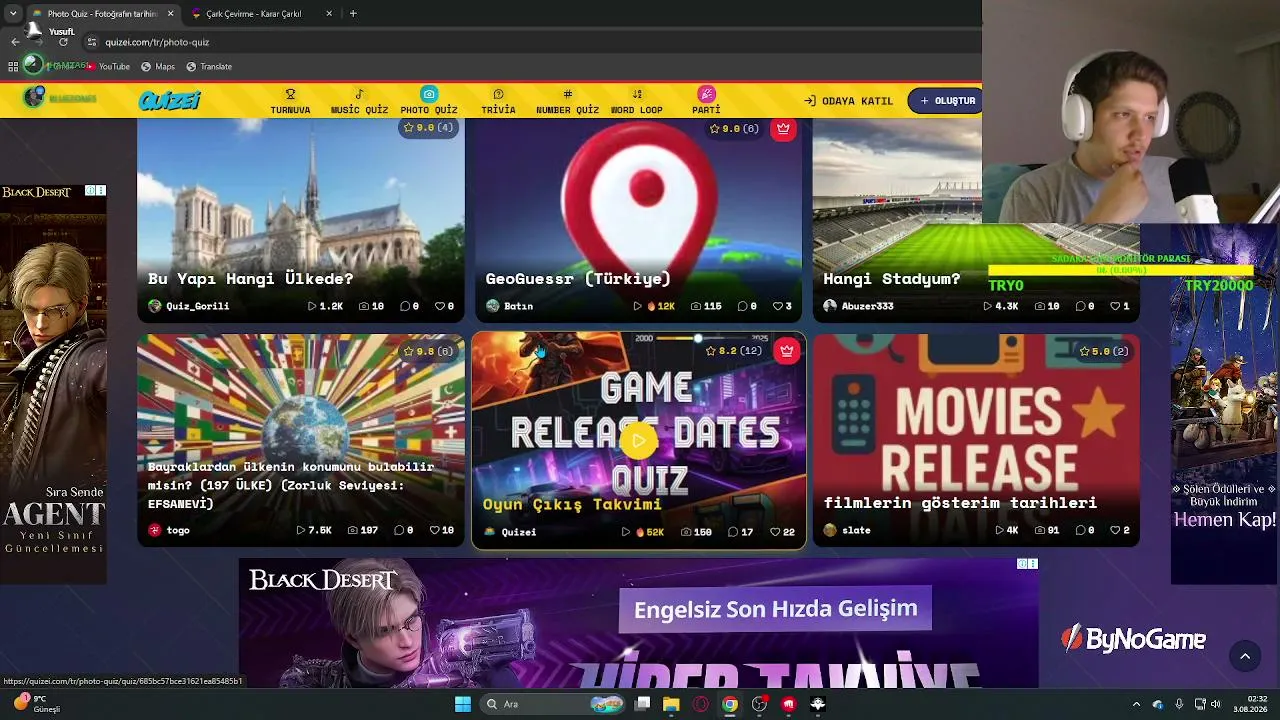Like the filmlerin gösterim tarihleri quiz
Viewport: 1280px width, 720px height.
pos(1114,530)
